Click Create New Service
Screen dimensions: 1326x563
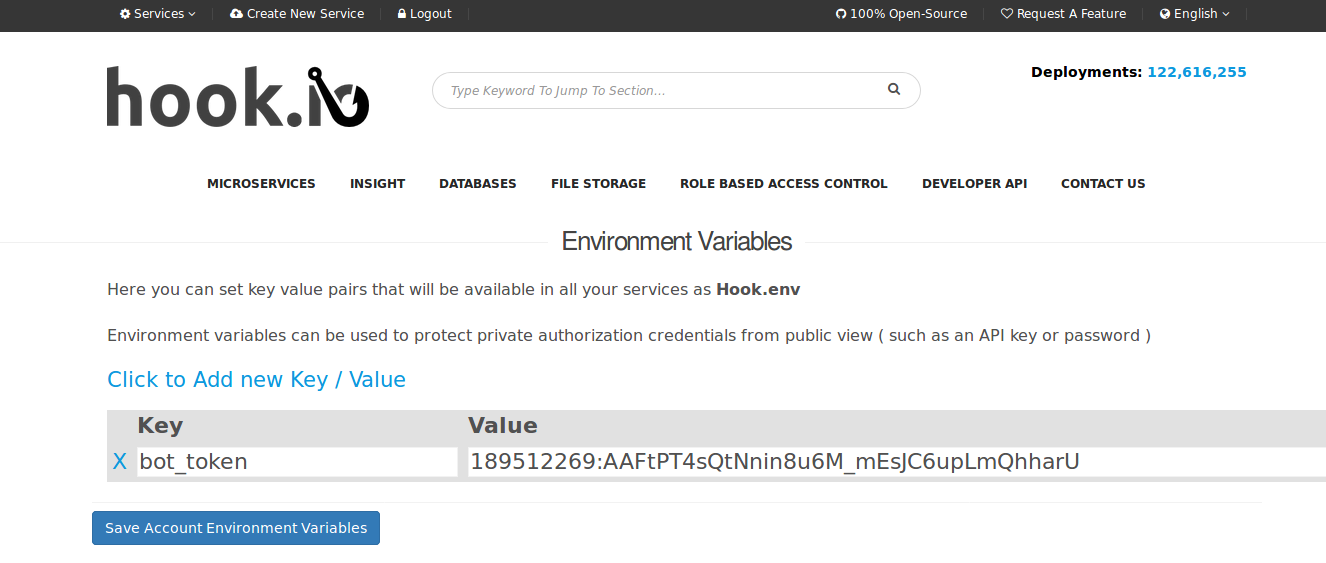coord(297,14)
